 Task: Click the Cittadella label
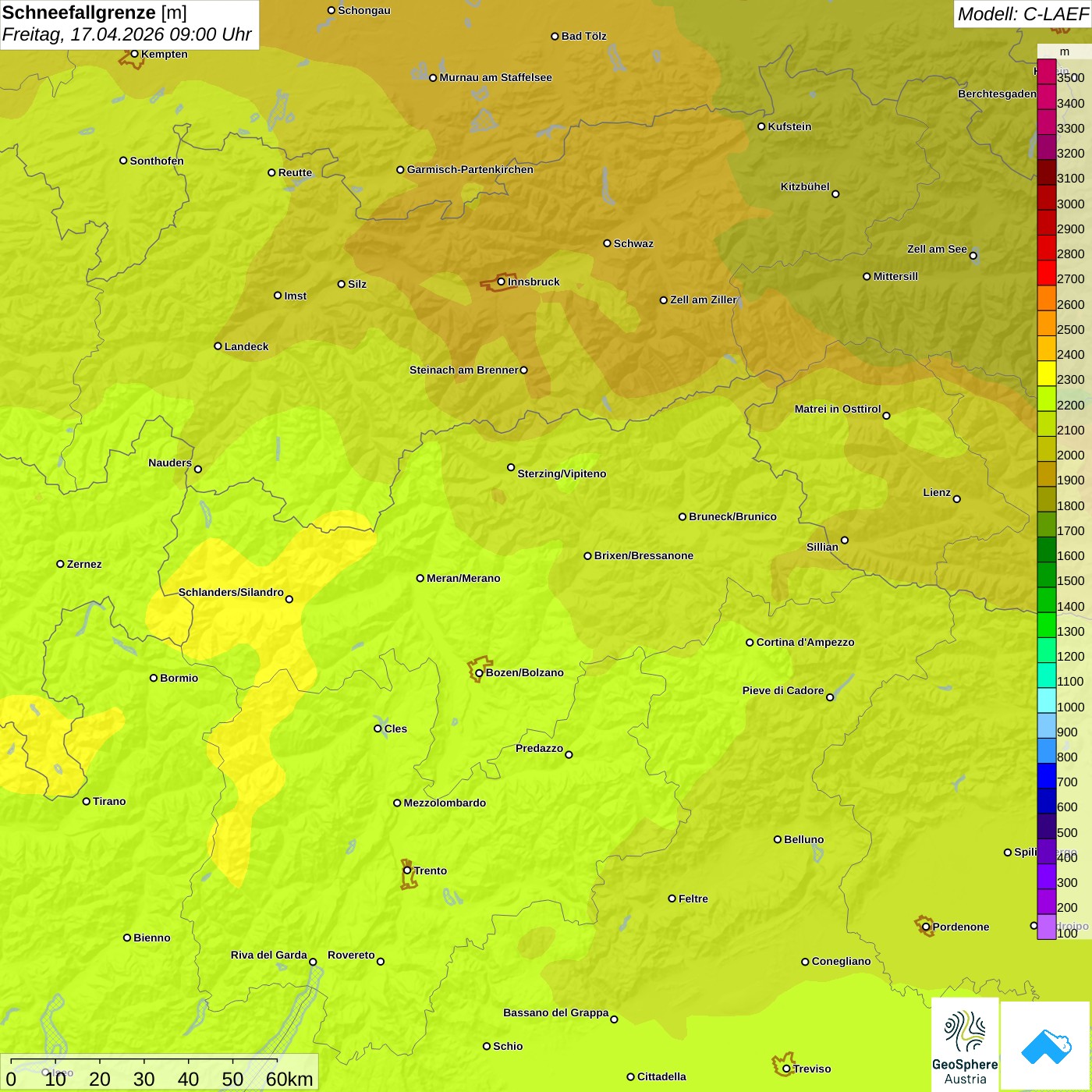tap(661, 1076)
